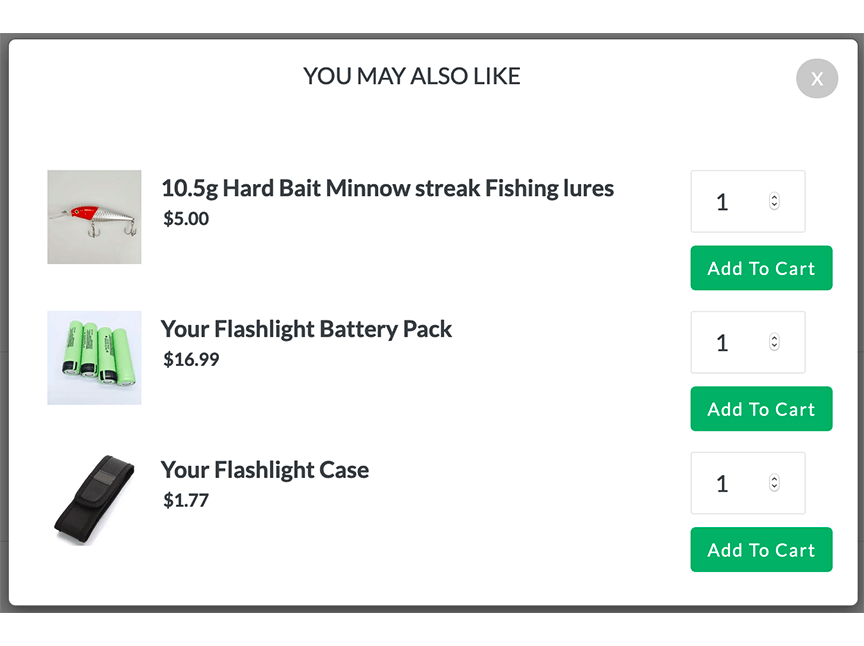The image size is (864, 646).
Task: Add the Flashlight Case to cart
Action: [x=761, y=550]
